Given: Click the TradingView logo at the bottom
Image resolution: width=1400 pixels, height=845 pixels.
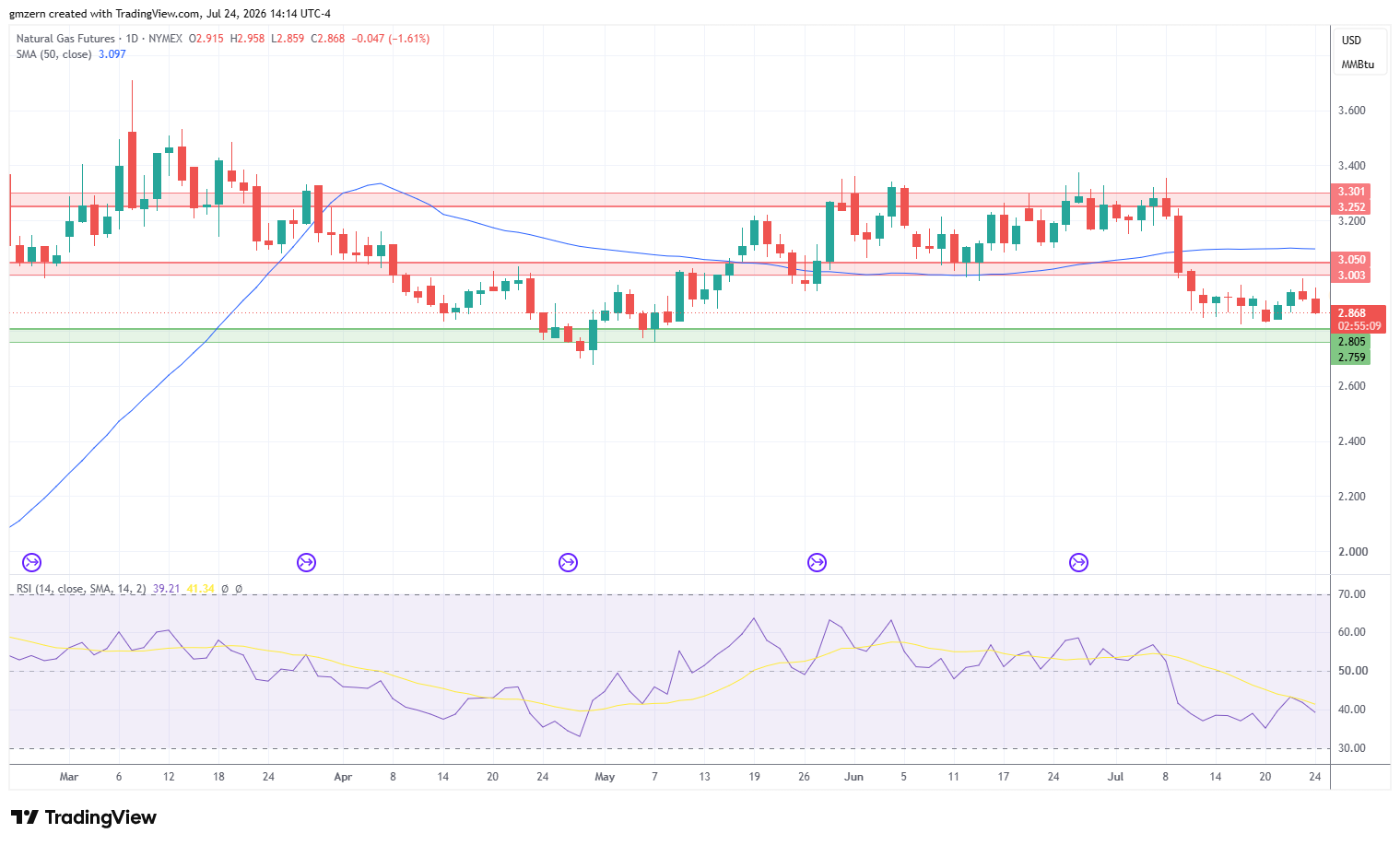Looking at the screenshot, I should tap(84, 817).
